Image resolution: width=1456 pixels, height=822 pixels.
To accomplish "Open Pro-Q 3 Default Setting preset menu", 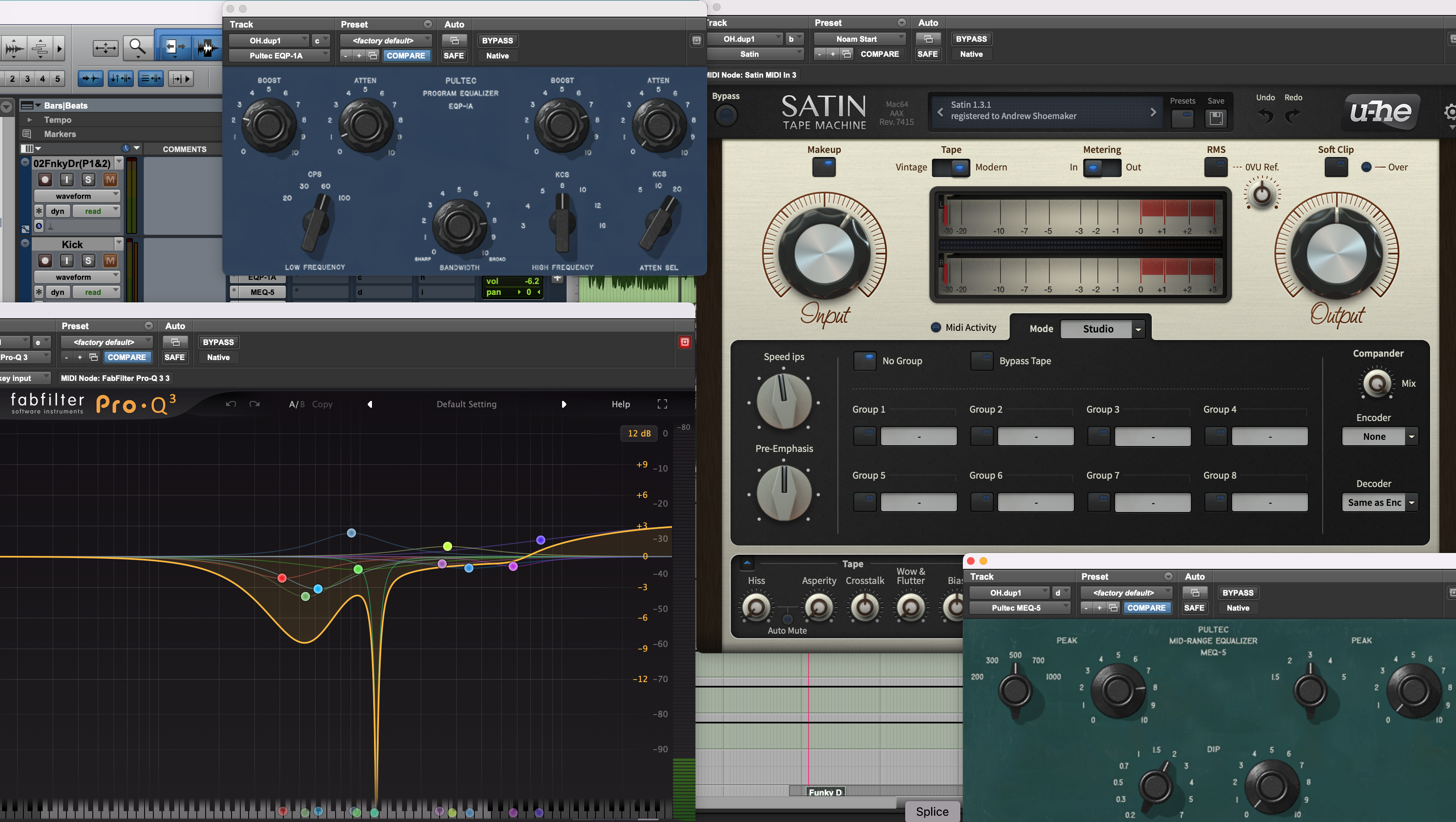I will pos(466,404).
